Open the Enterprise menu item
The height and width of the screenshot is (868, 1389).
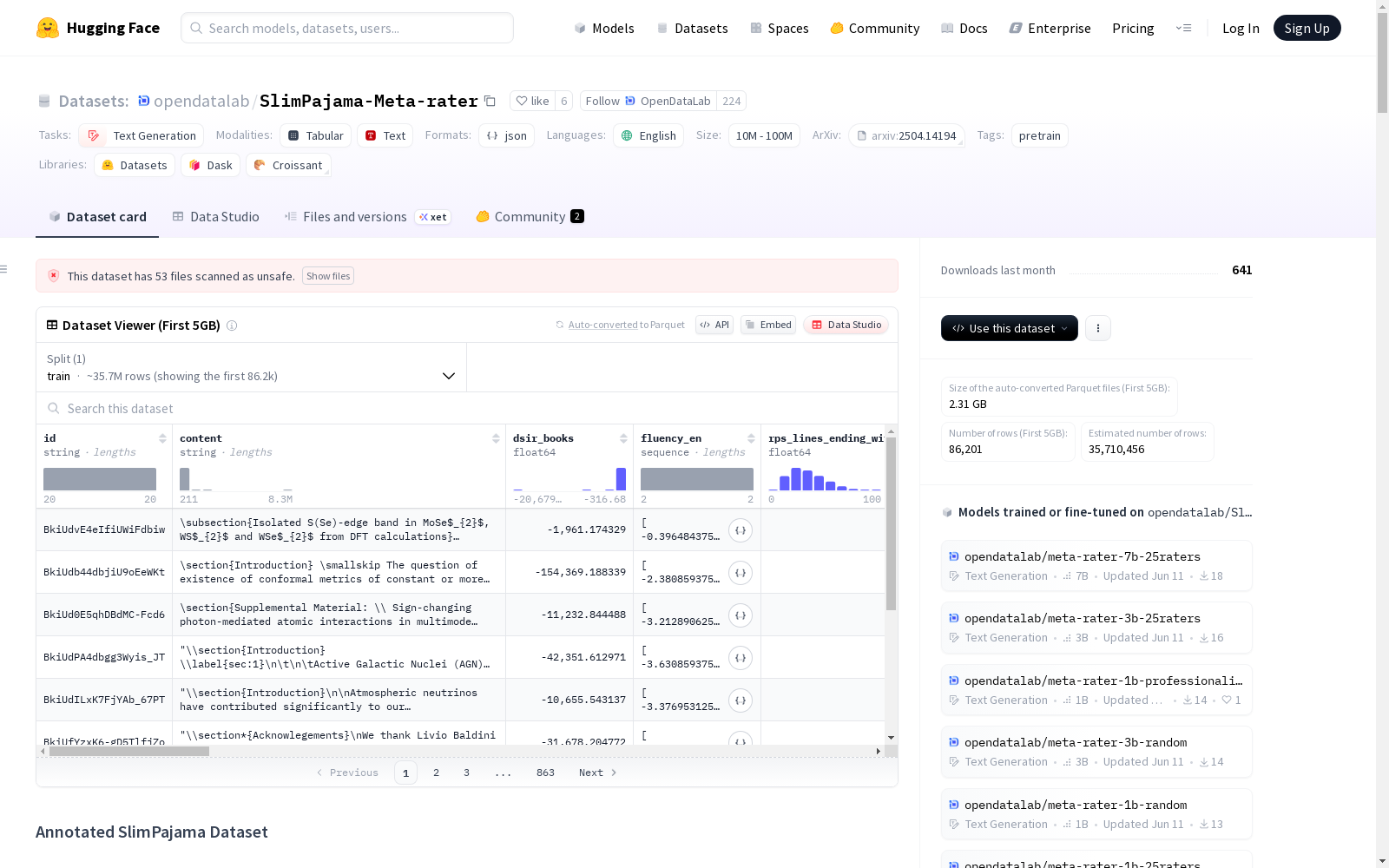pos(1050,28)
